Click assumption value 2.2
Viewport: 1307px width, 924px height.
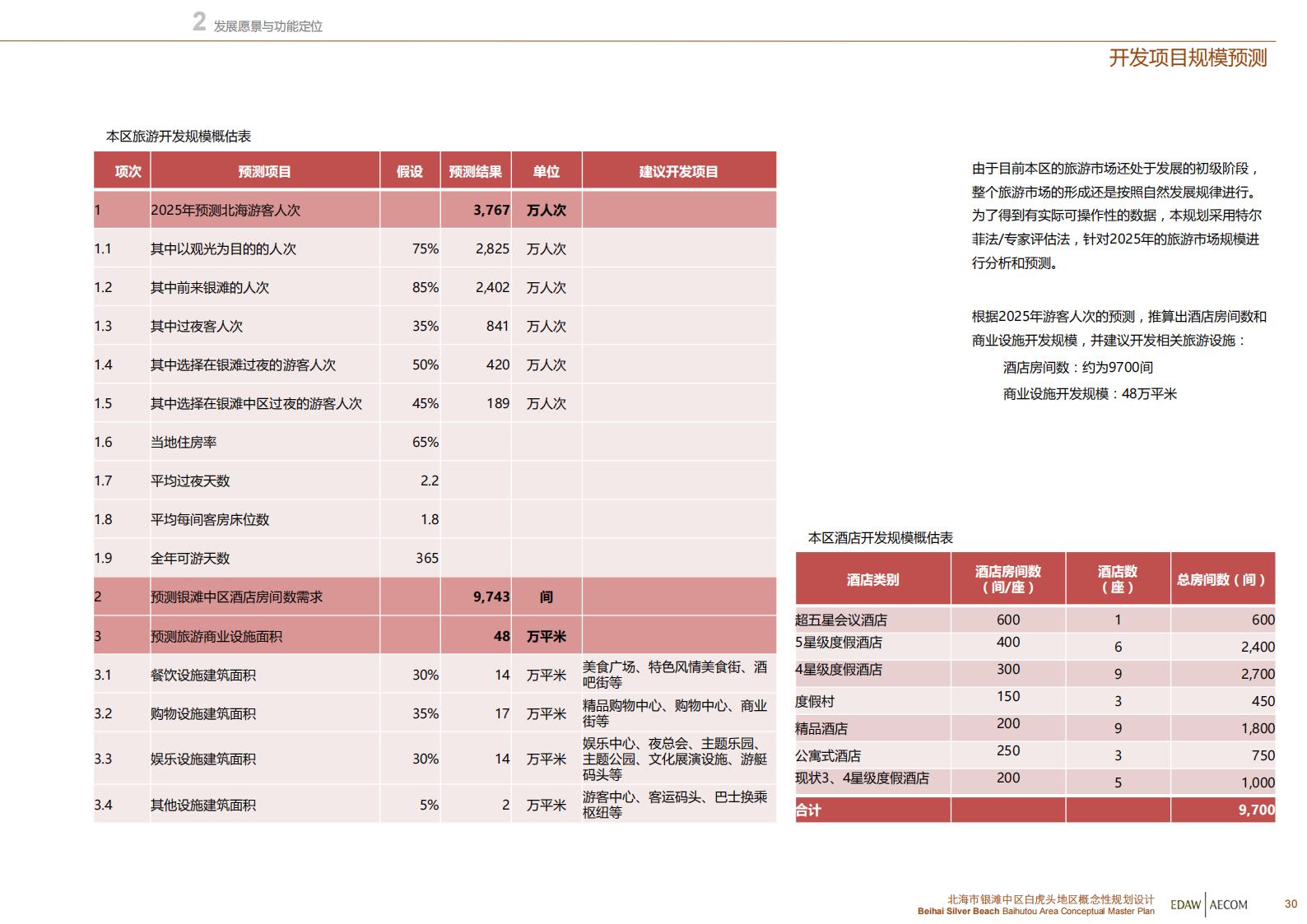[x=430, y=481]
